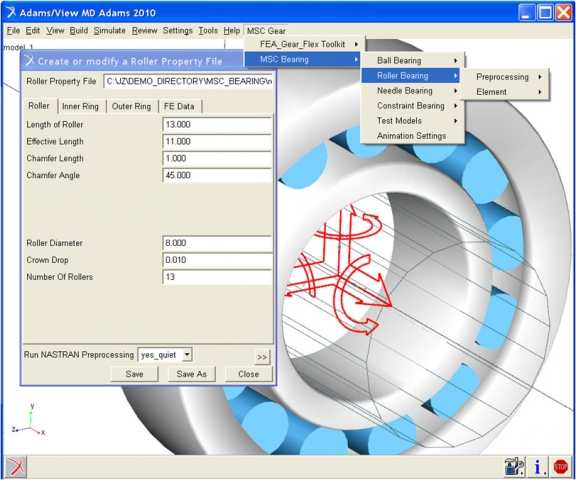Screen dimensions: 576x480
Task: Click the red STOP icon
Action: coord(560,467)
